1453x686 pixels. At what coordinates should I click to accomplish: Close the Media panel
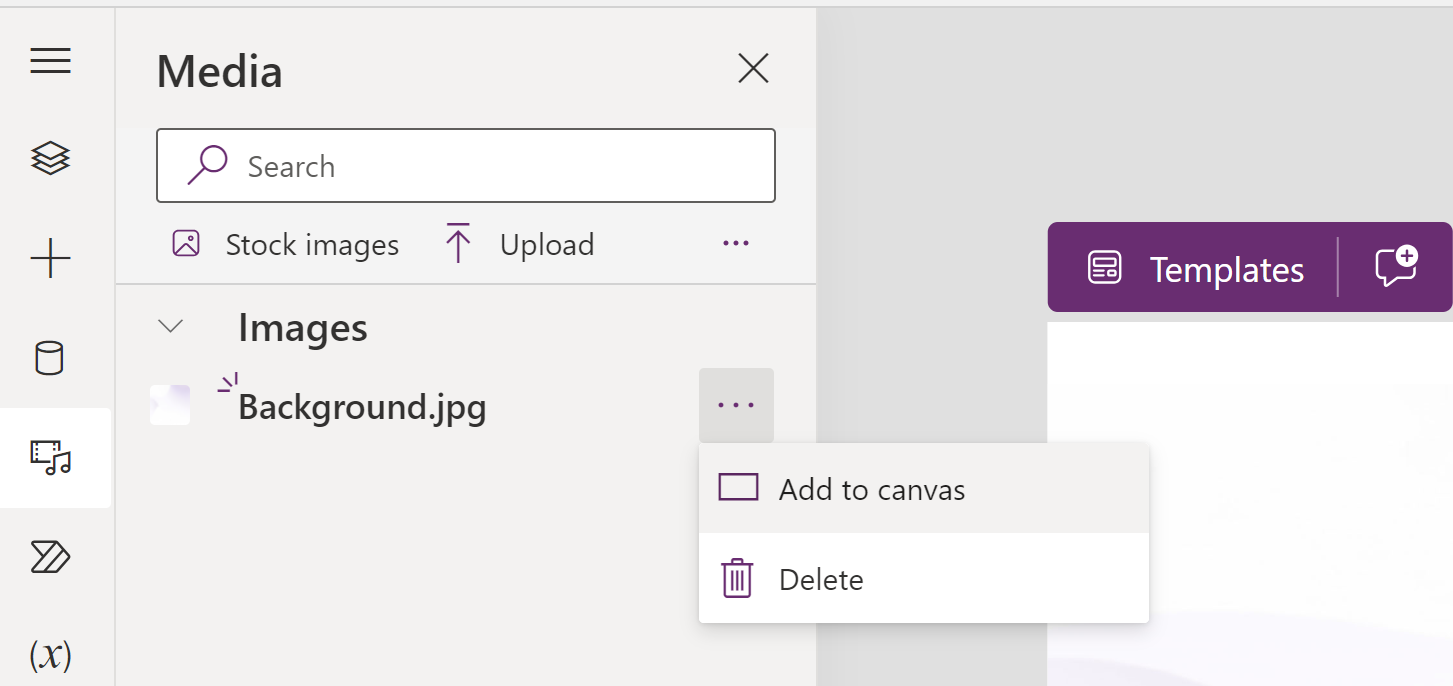click(752, 68)
